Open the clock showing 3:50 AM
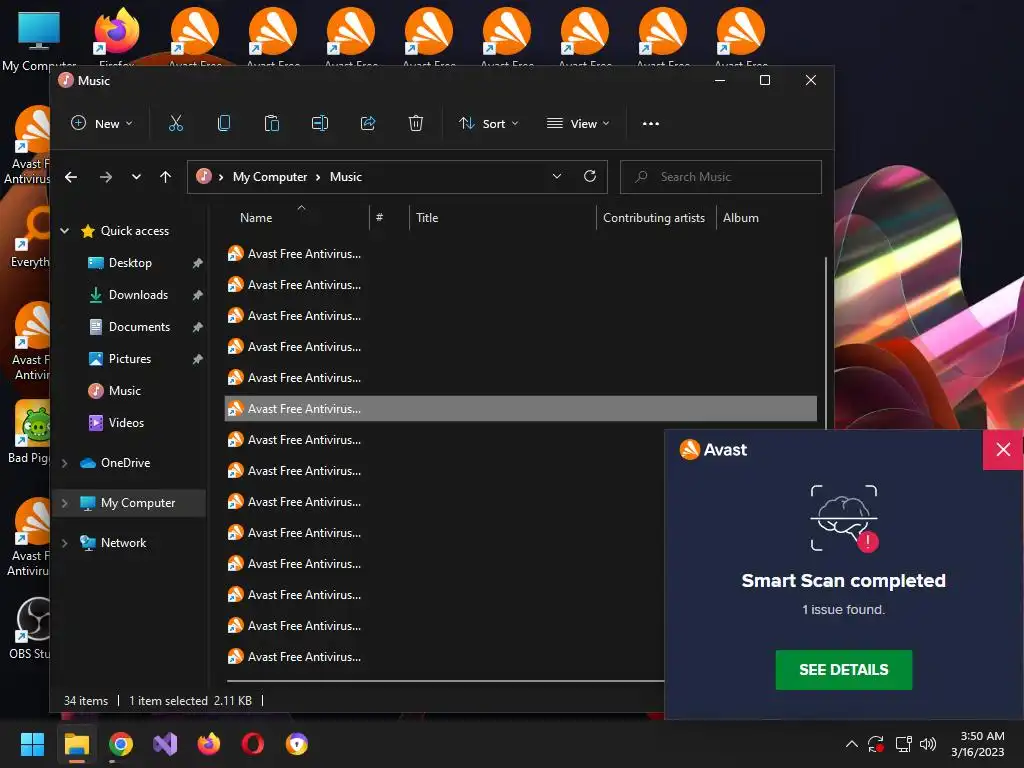Viewport: 1024px width, 768px height. pyautogui.click(x=978, y=744)
